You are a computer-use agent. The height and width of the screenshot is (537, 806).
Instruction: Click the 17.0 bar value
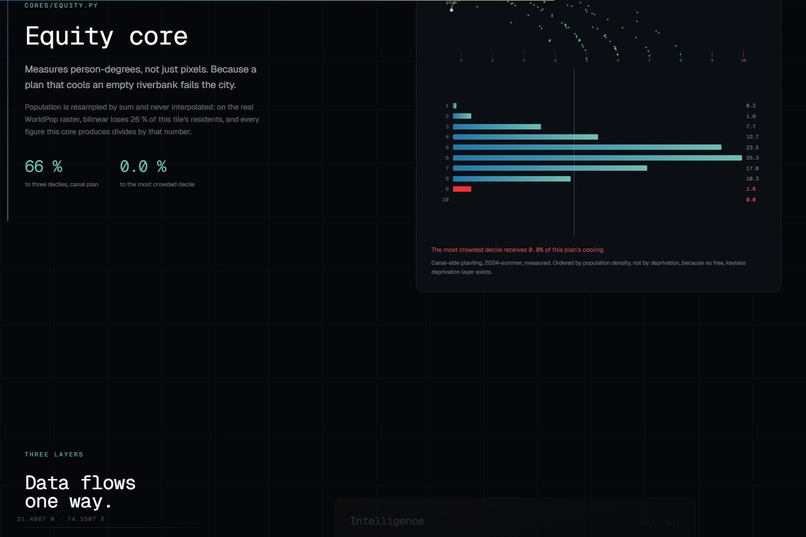tap(753, 168)
